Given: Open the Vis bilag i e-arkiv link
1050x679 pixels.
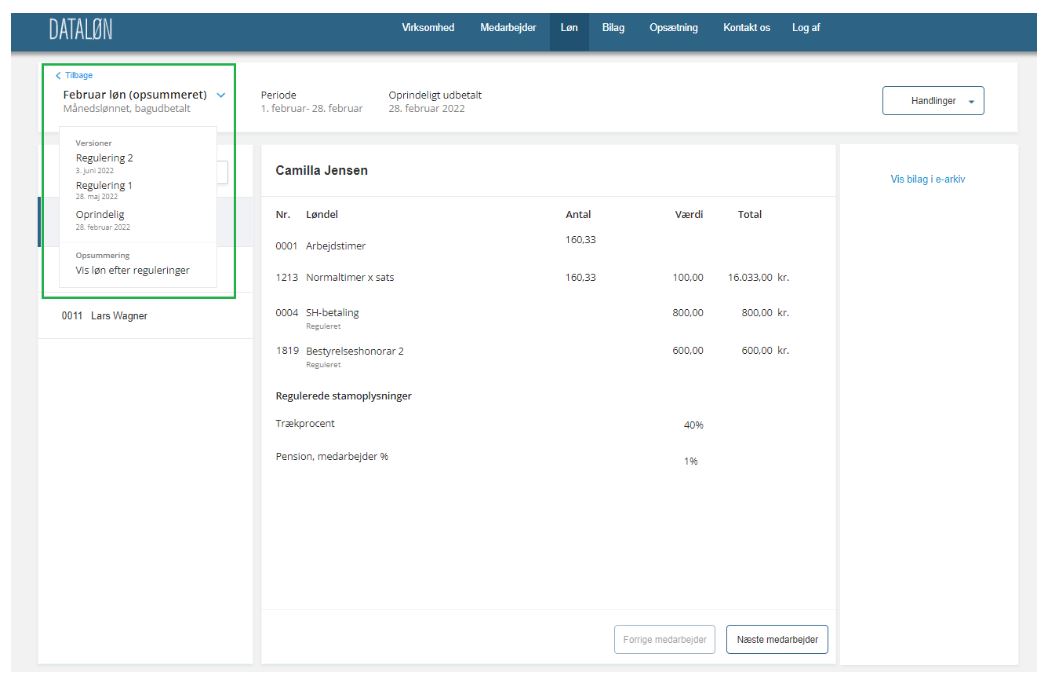Looking at the screenshot, I should tap(927, 180).
